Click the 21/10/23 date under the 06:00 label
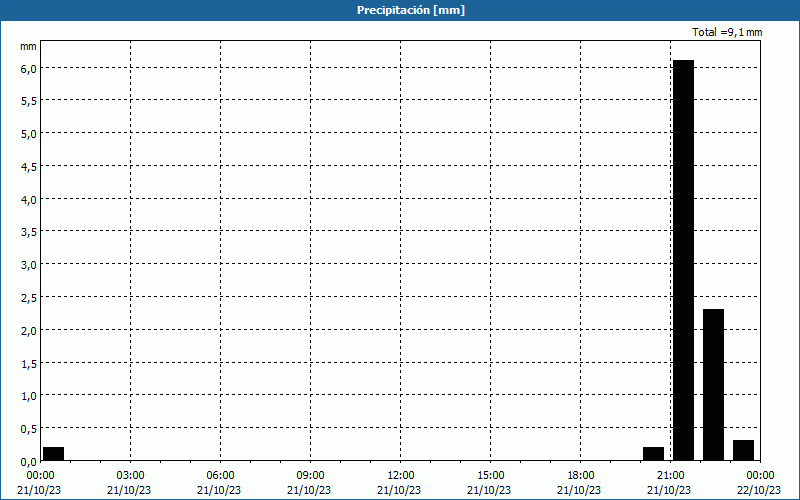The width and height of the screenshot is (800, 500). tap(219, 490)
